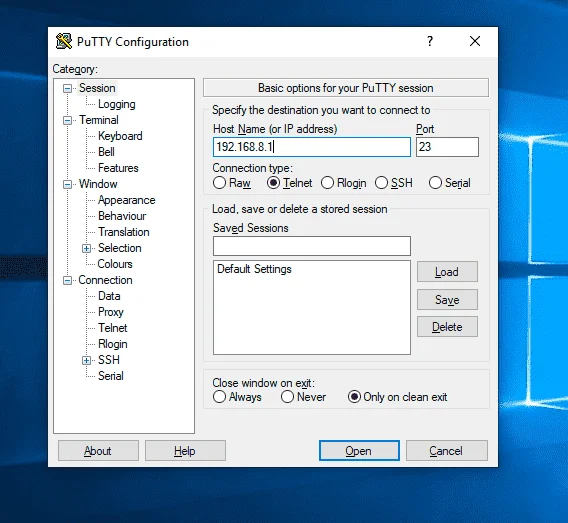Open the Behaviour settings category
This screenshot has width=568, height=523.
(x=122, y=216)
